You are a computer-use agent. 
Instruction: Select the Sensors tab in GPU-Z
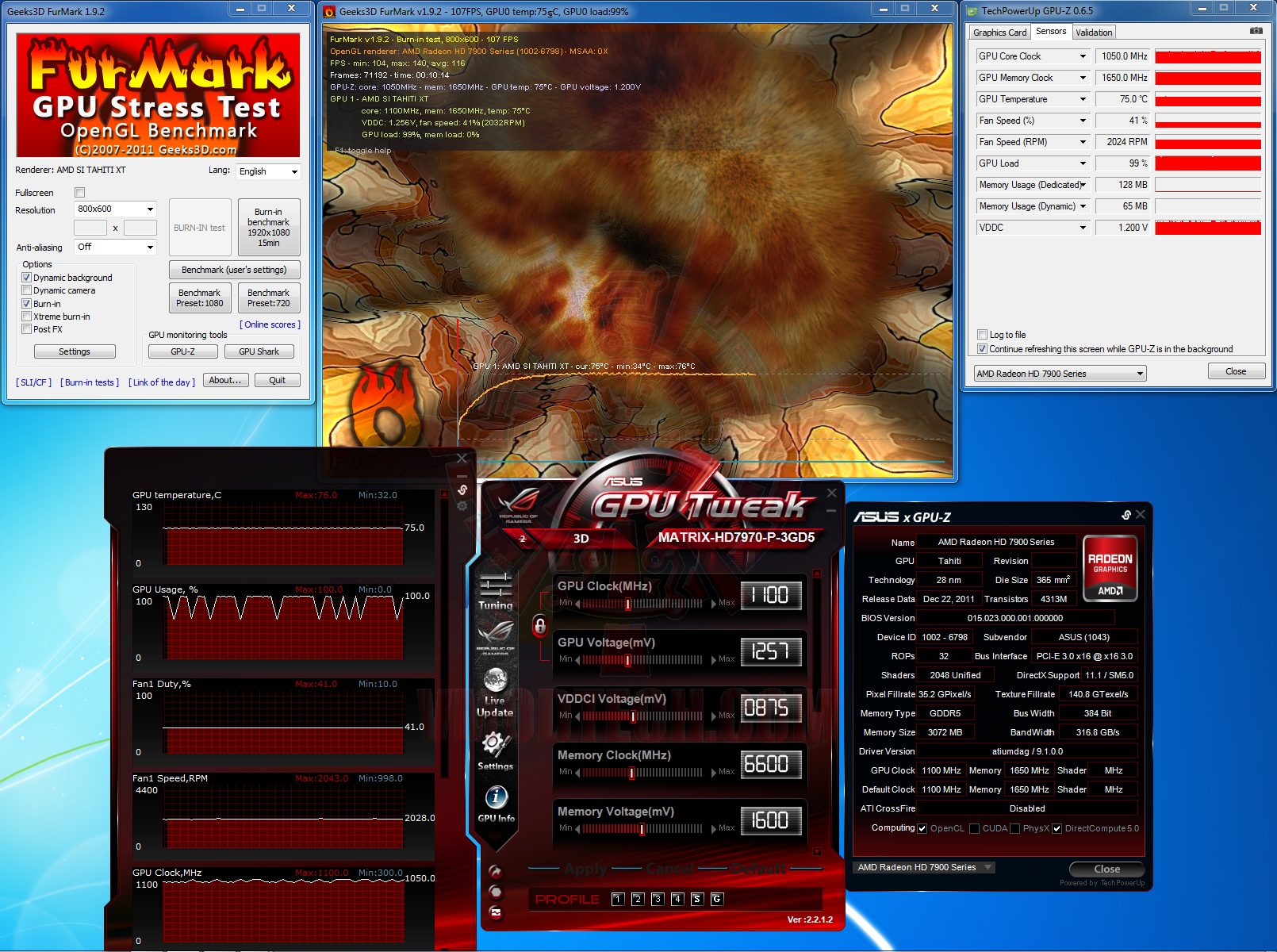1051,32
